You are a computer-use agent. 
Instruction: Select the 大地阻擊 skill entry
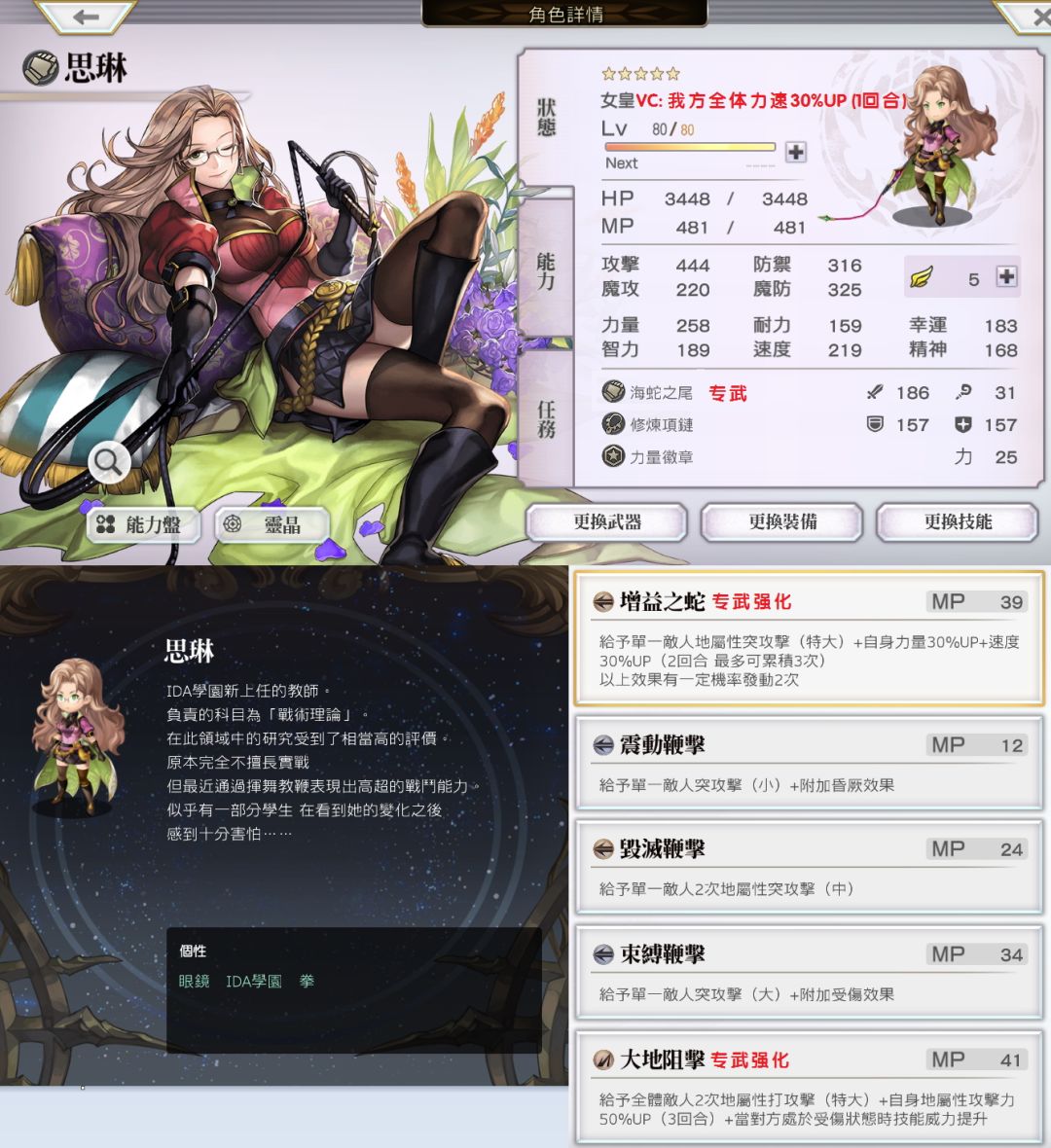pos(809,1088)
